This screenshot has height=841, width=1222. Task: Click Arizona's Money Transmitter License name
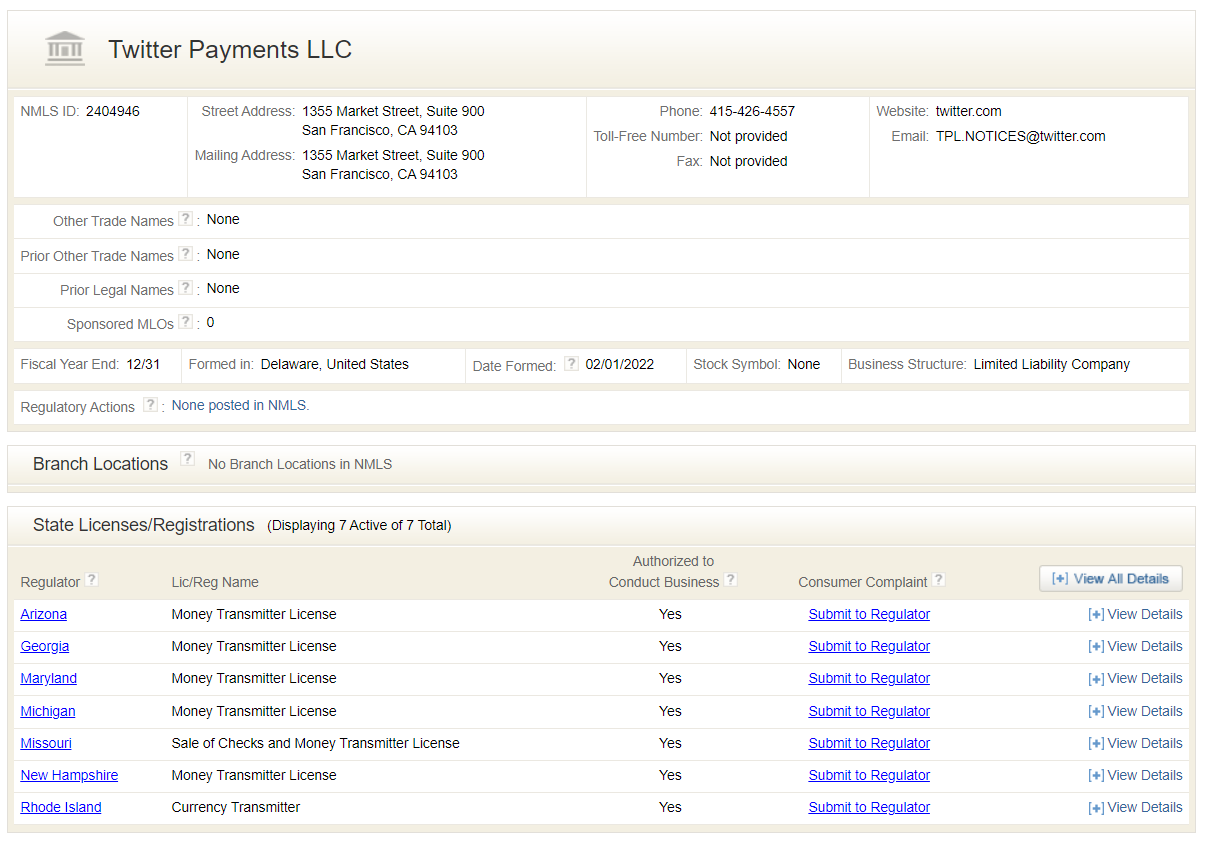point(254,614)
